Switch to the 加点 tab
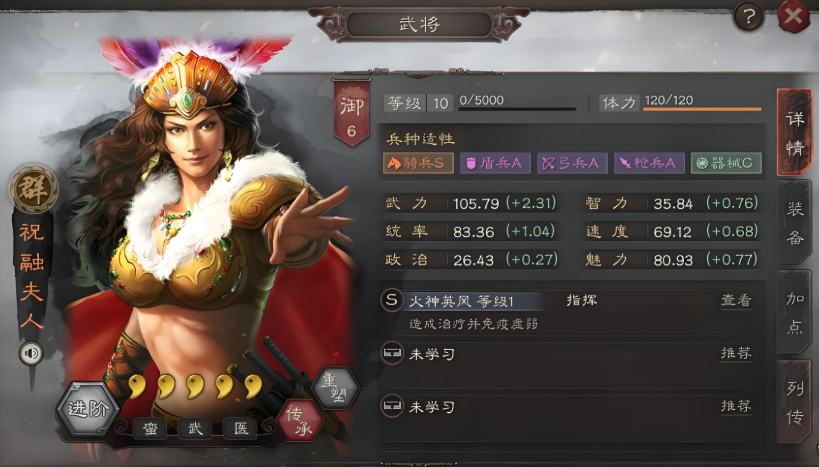The image size is (819, 467). click(x=794, y=312)
